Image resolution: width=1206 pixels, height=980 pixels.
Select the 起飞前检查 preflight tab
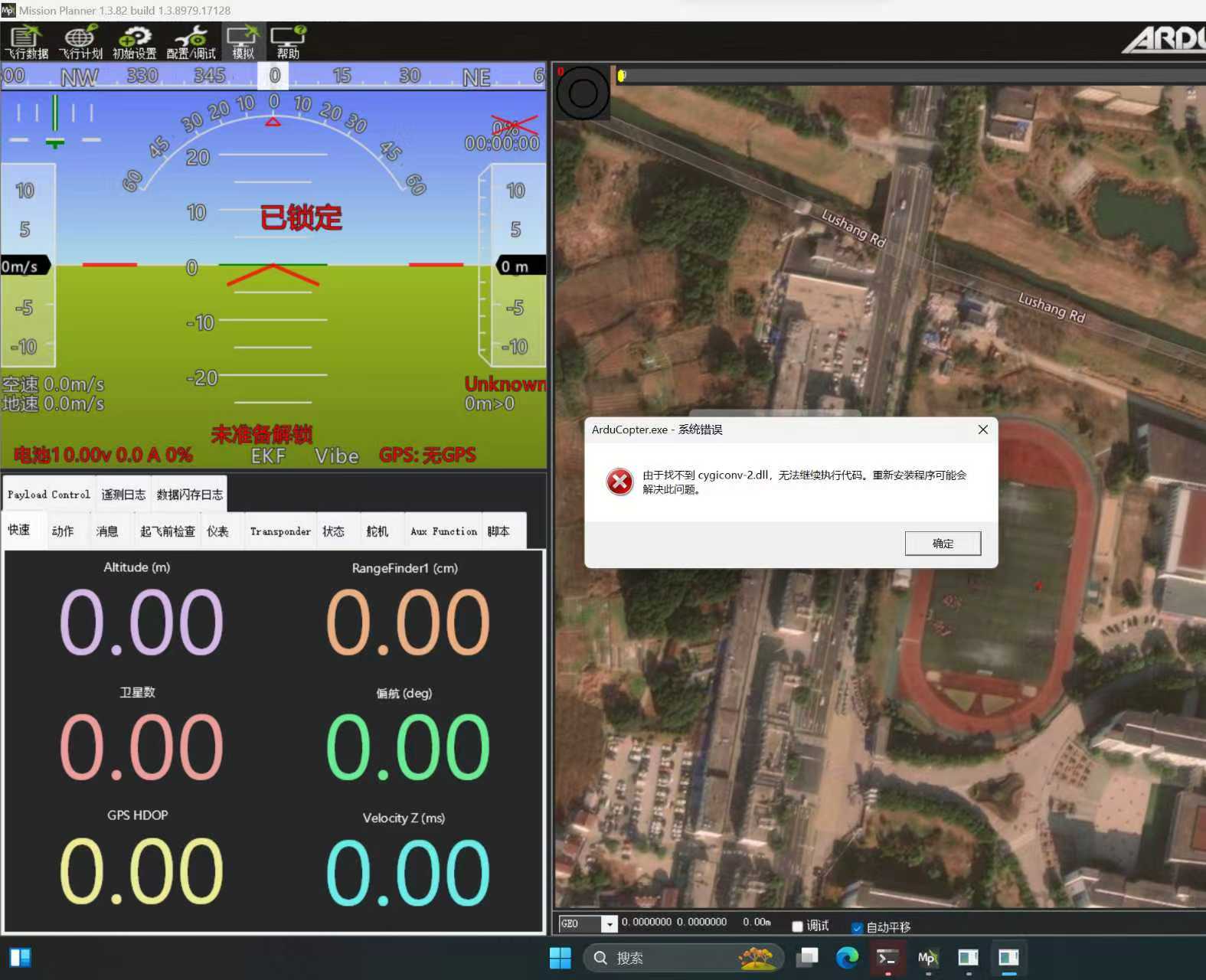(x=168, y=531)
